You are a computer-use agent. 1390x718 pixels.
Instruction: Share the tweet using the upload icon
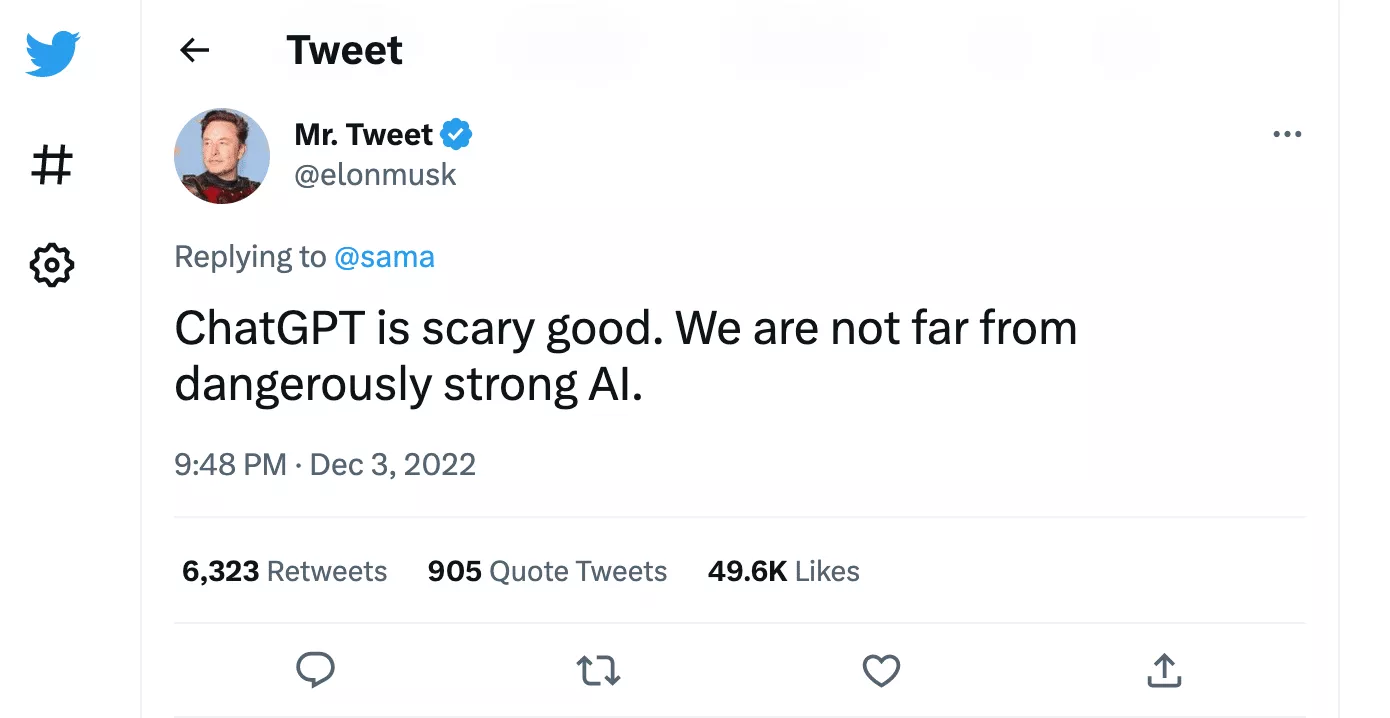point(1164,670)
